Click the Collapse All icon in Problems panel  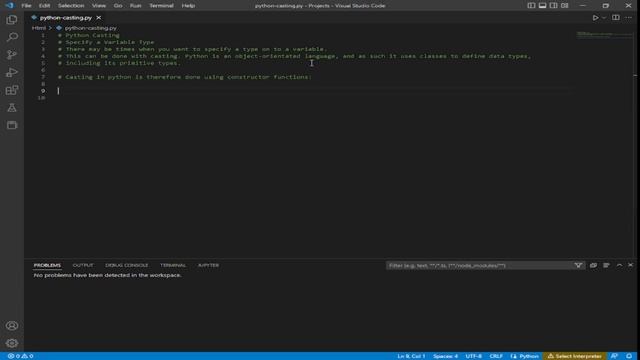(593, 266)
